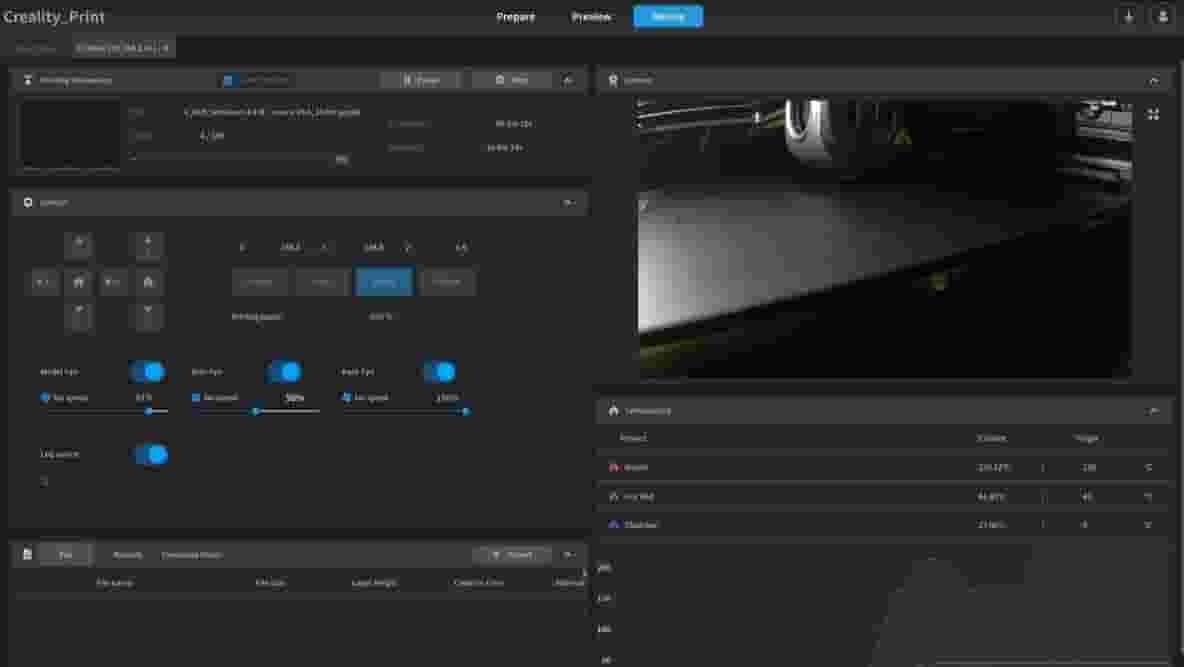Collapse the Control panel
The width and height of the screenshot is (1184, 667).
[x=568, y=202]
